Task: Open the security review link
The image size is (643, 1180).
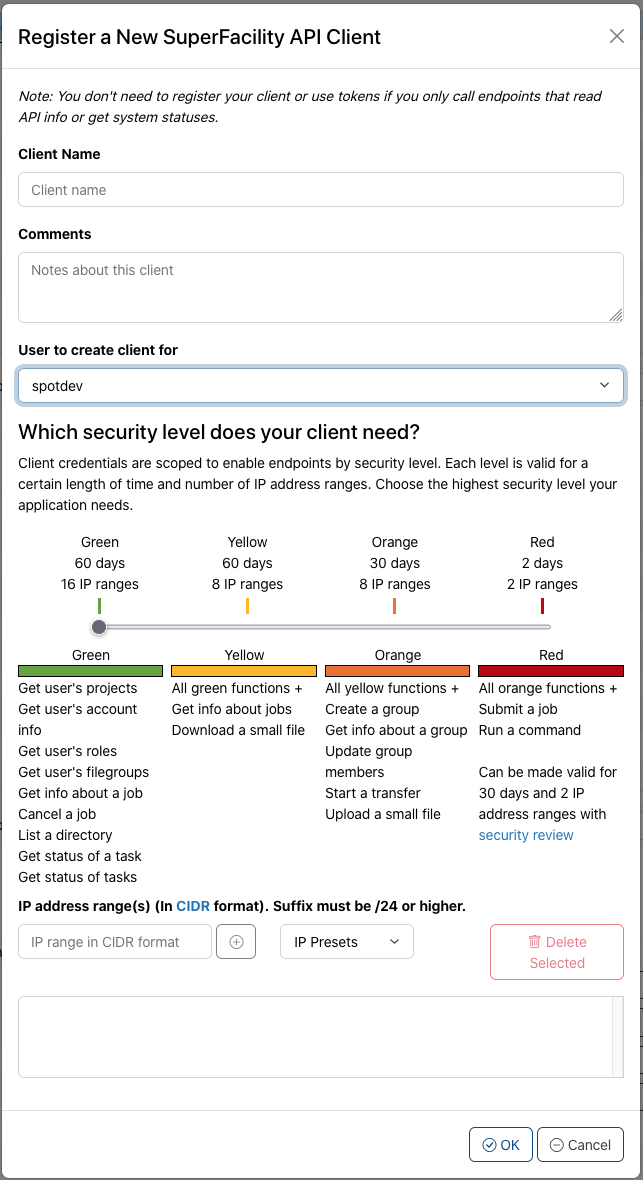Action: (x=526, y=835)
